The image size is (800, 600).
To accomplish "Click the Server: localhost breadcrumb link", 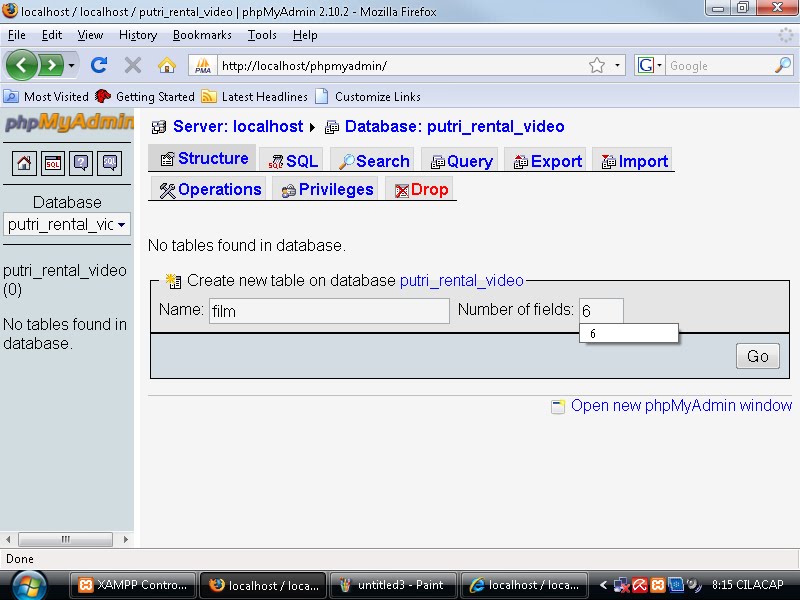I will [x=238, y=127].
